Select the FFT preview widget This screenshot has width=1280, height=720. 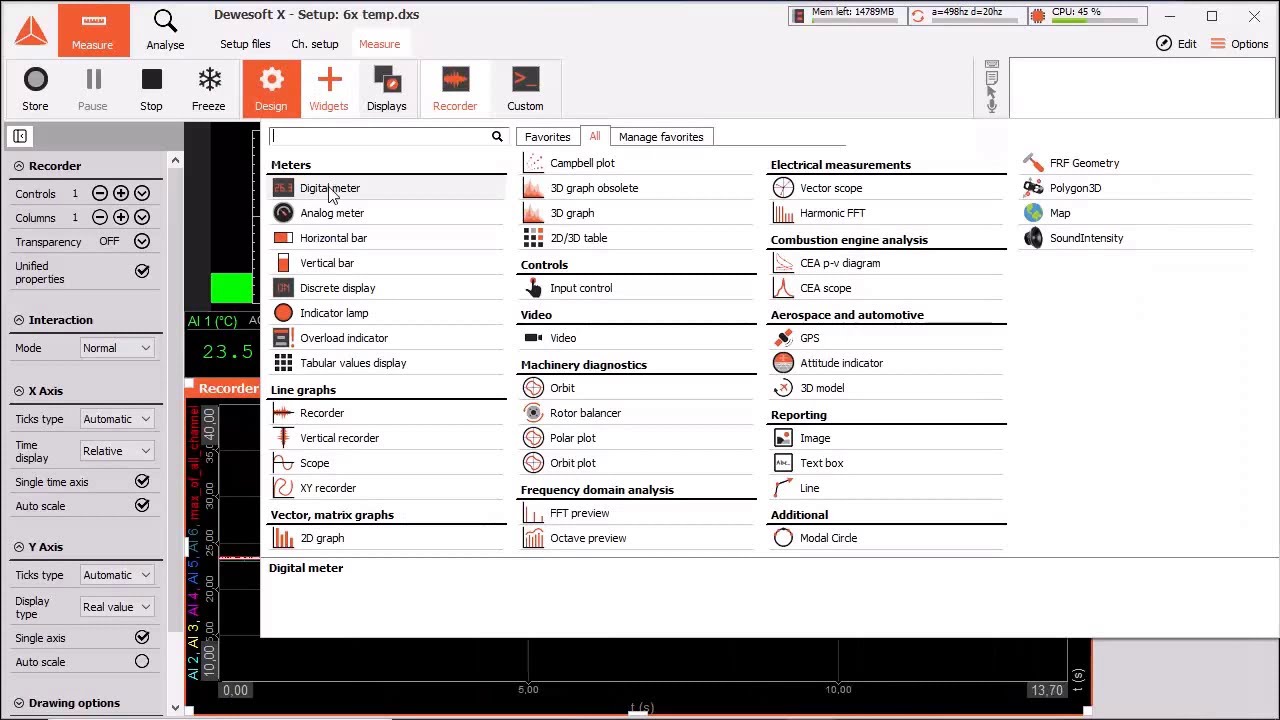pyautogui.click(x=637, y=513)
